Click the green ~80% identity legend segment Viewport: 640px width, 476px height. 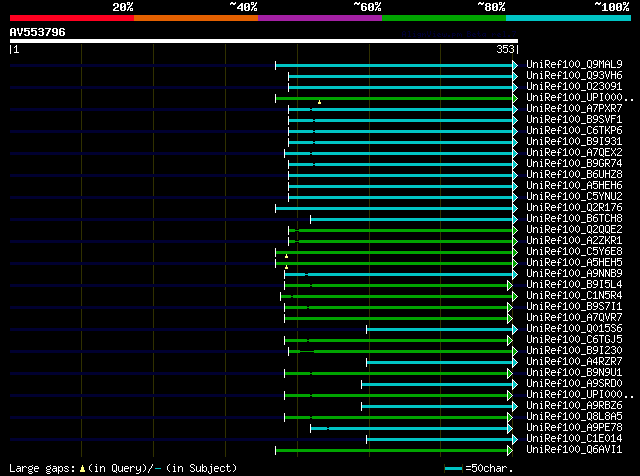click(444, 18)
